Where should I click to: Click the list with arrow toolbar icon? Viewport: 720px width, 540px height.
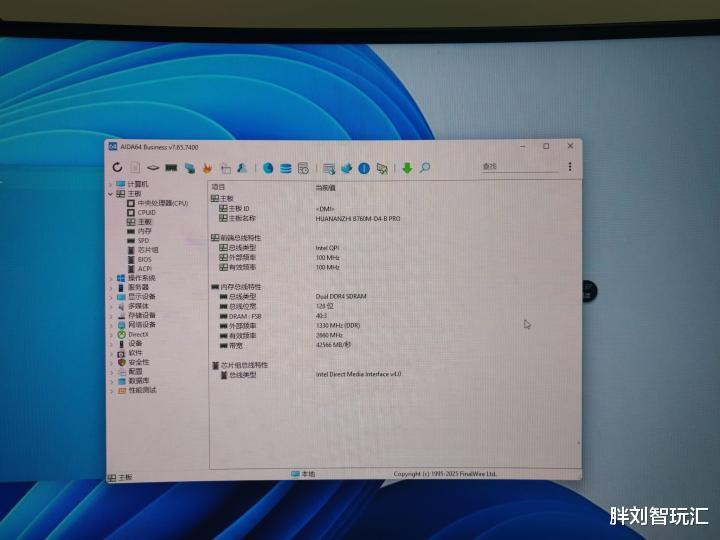pos(329,169)
